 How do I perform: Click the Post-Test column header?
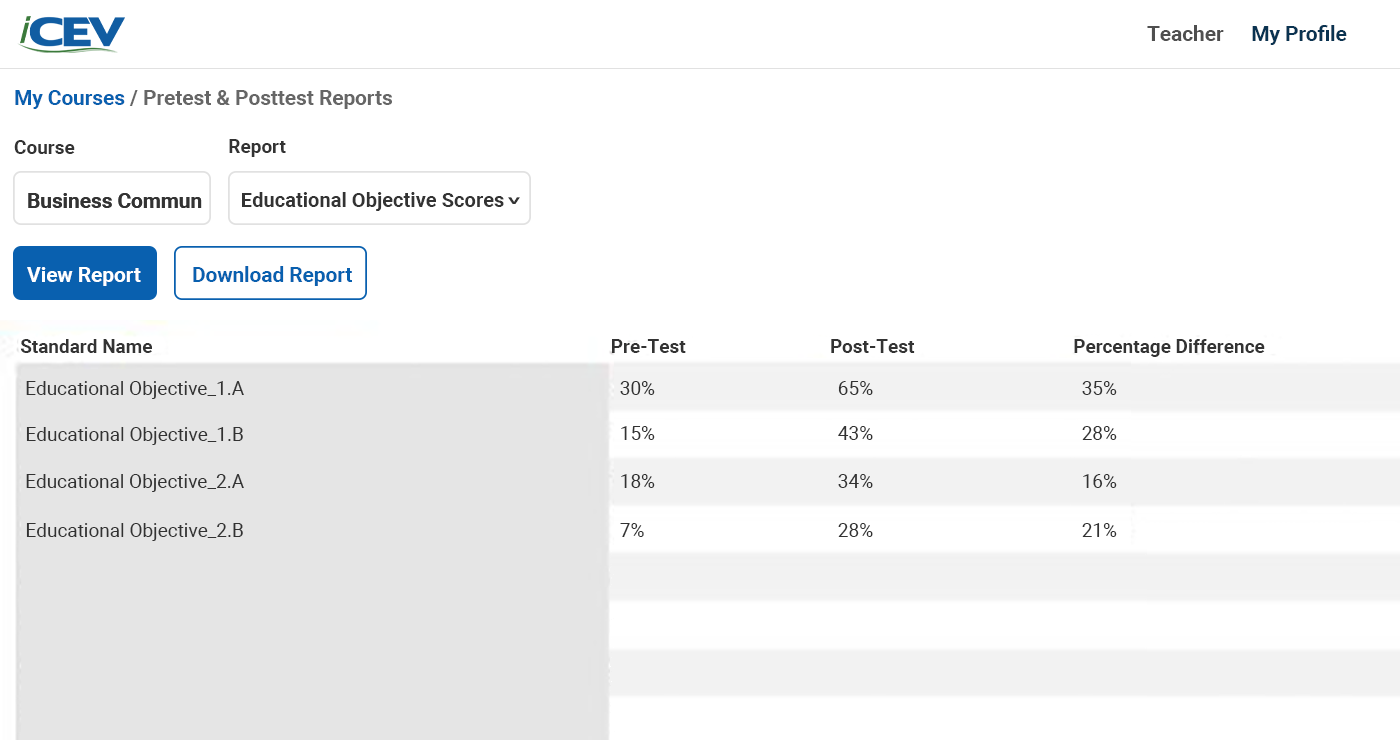pyautogui.click(x=872, y=346)
